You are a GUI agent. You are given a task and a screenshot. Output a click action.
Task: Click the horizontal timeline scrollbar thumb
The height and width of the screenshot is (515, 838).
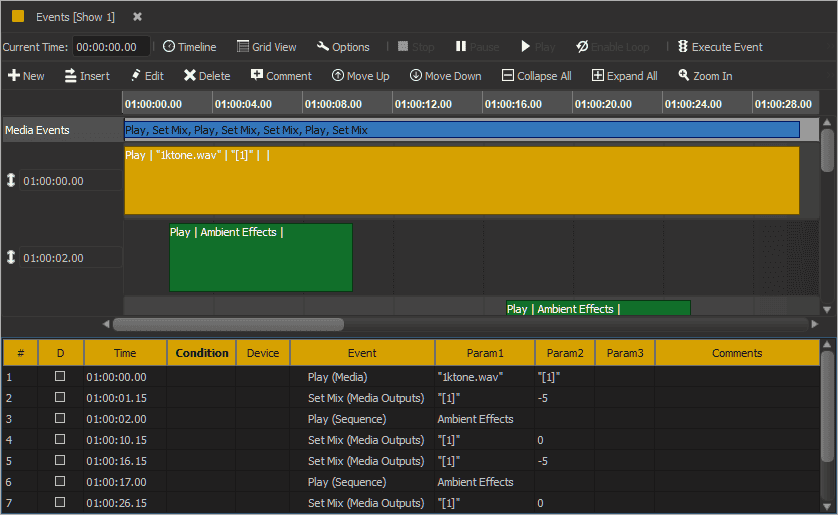pyautogui.click(x=228, y=324)
